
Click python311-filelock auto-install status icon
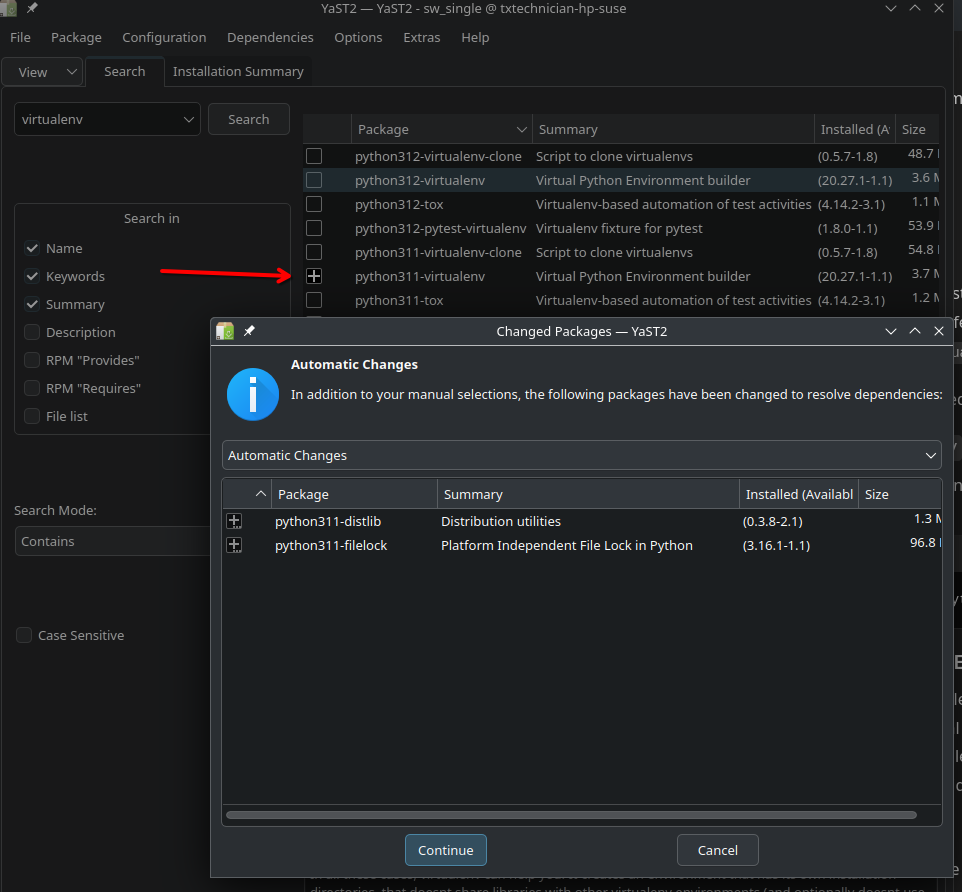[x=234, y=545]
